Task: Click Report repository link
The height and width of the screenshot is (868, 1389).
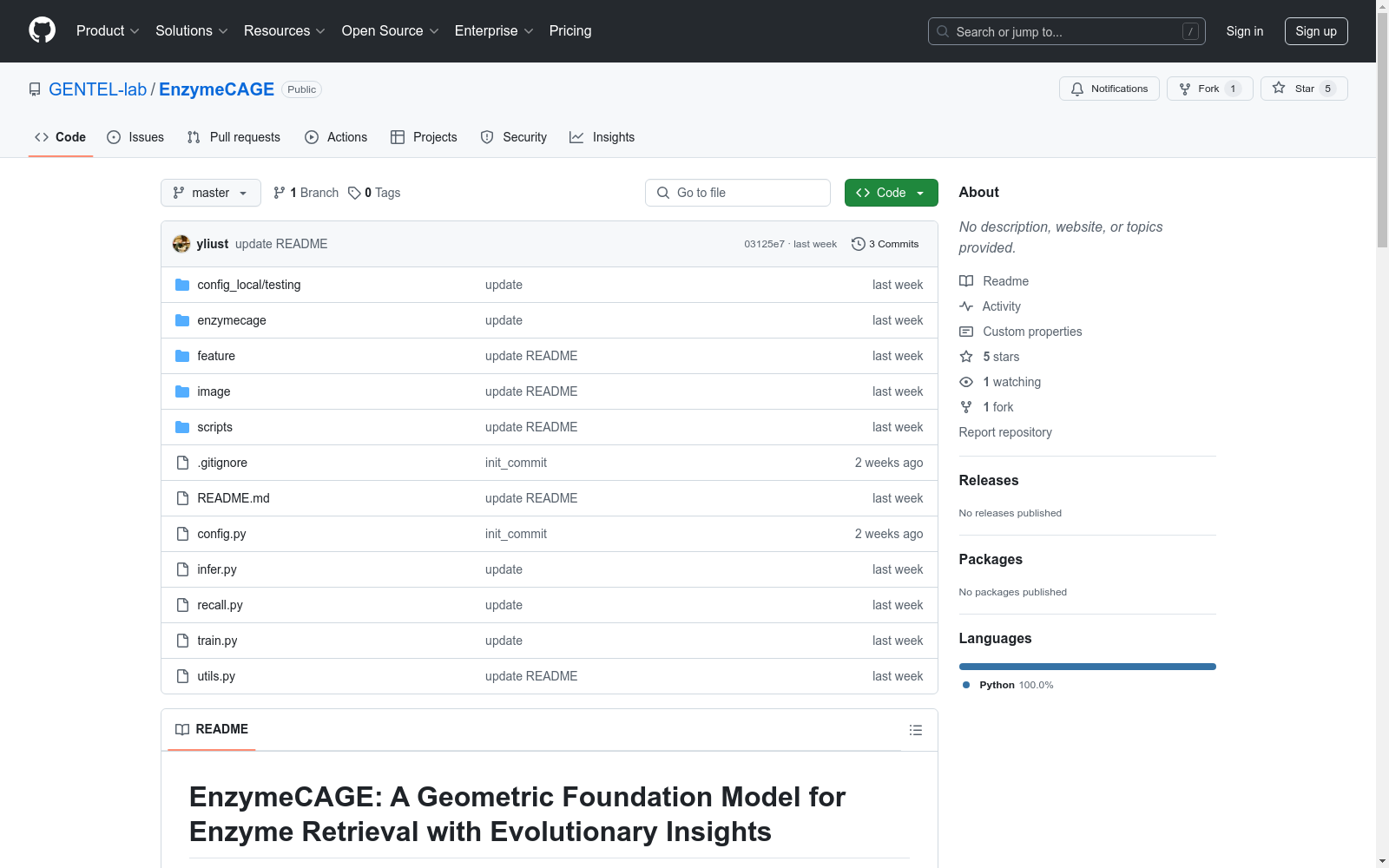Action: click(1005, 432)
